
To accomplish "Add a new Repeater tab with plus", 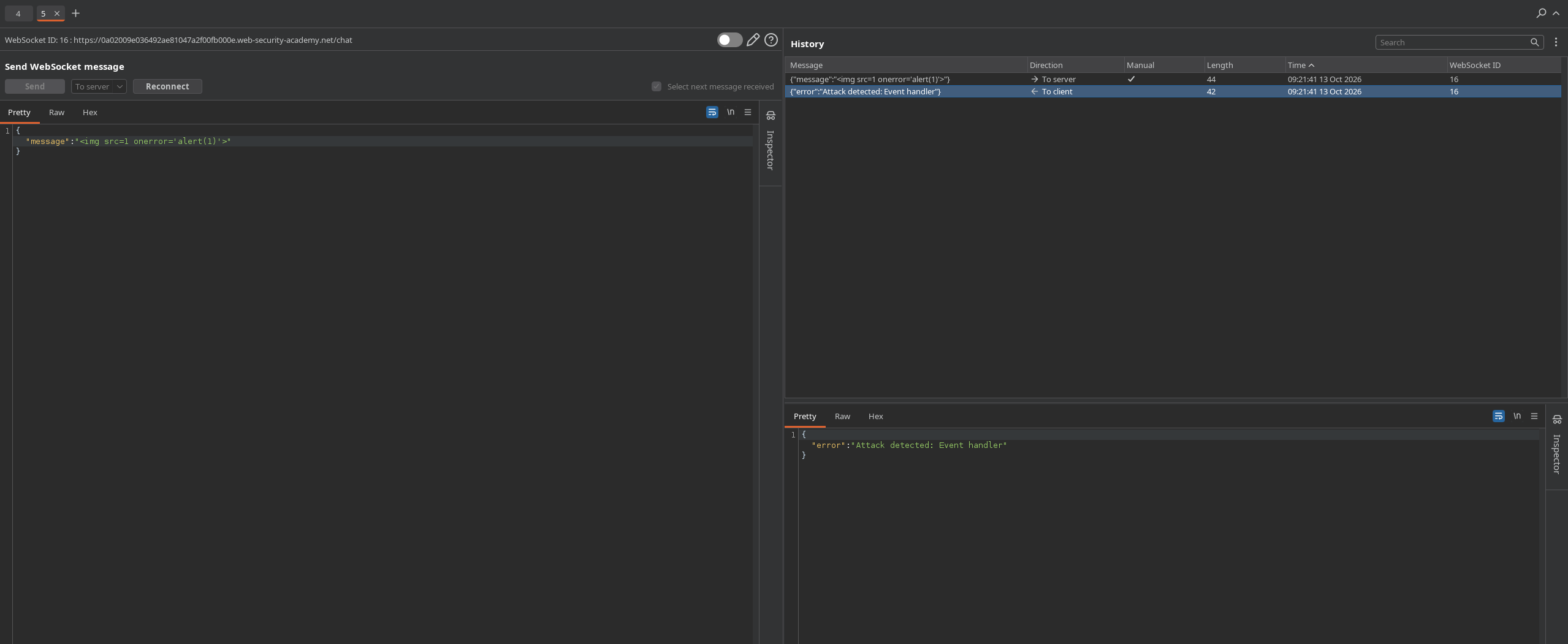I will point(75,13).
